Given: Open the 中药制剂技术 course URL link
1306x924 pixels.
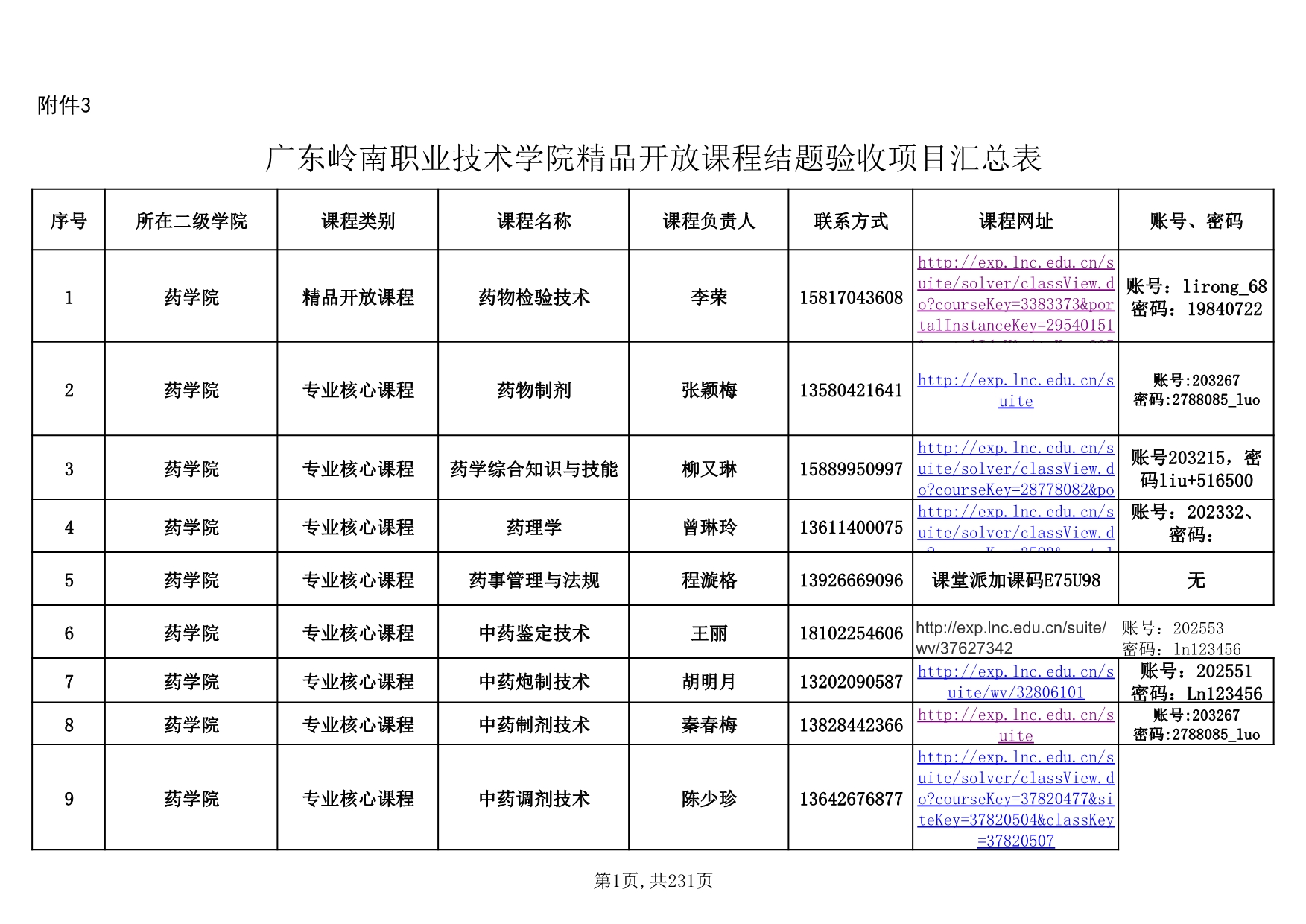Looking at the screenshot, I should point(1015,725).
